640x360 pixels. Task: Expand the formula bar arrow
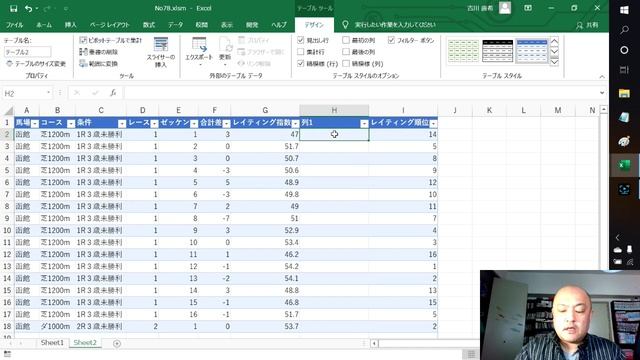tap(602, 93)
